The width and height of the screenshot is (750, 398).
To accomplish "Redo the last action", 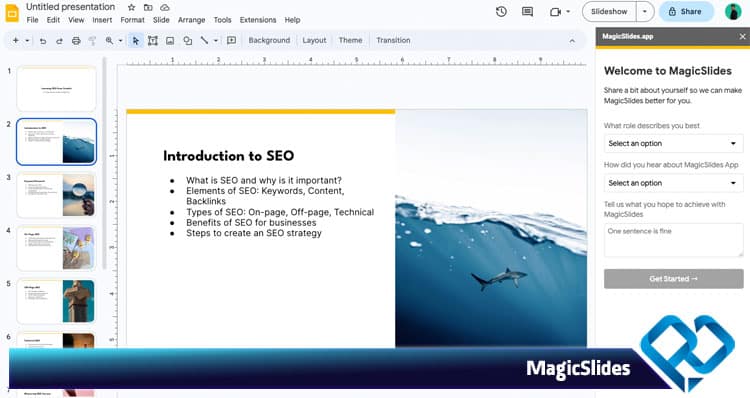I will click(59, 41).
